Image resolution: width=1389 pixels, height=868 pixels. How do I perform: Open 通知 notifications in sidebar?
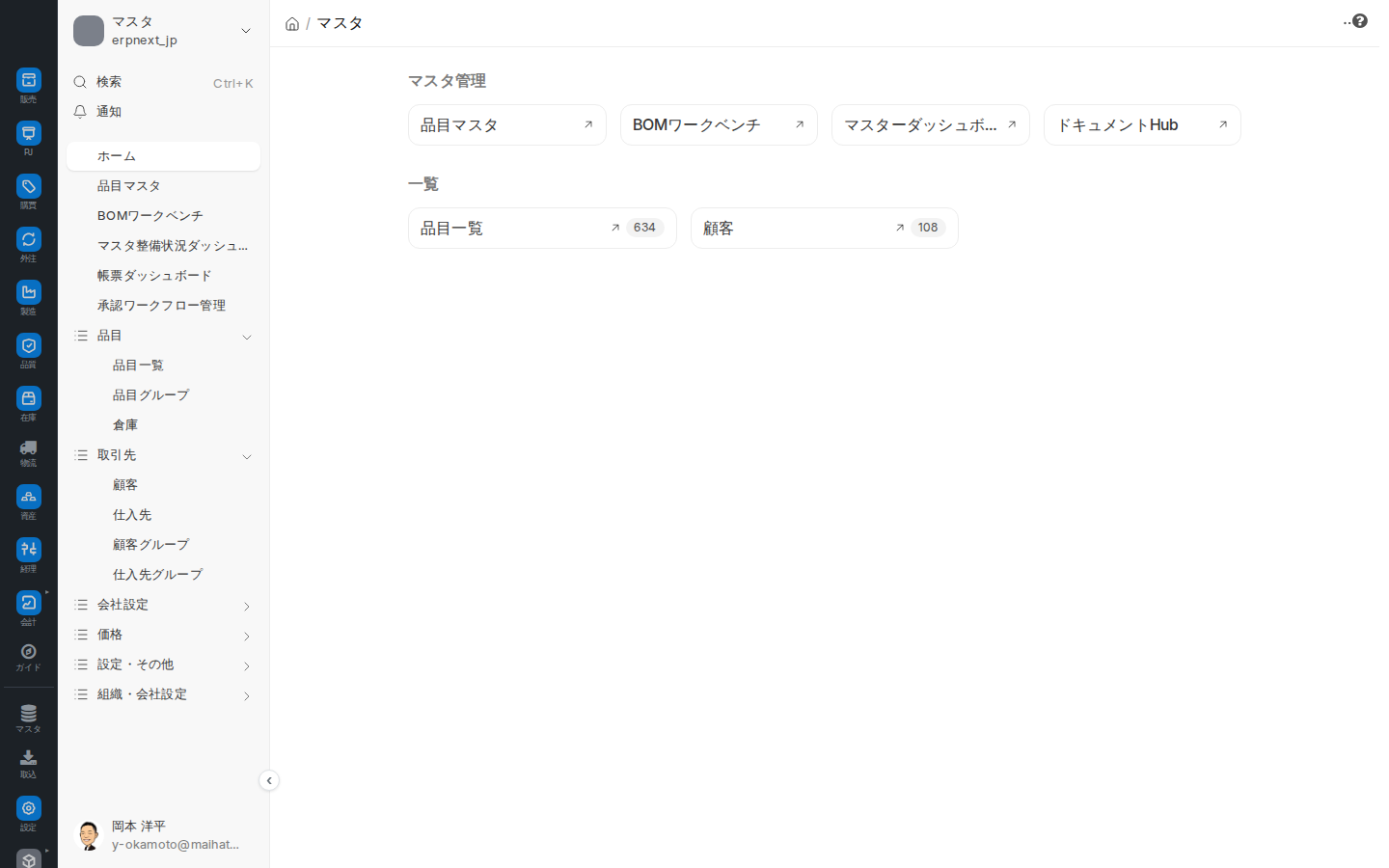[x=163, y=112]
